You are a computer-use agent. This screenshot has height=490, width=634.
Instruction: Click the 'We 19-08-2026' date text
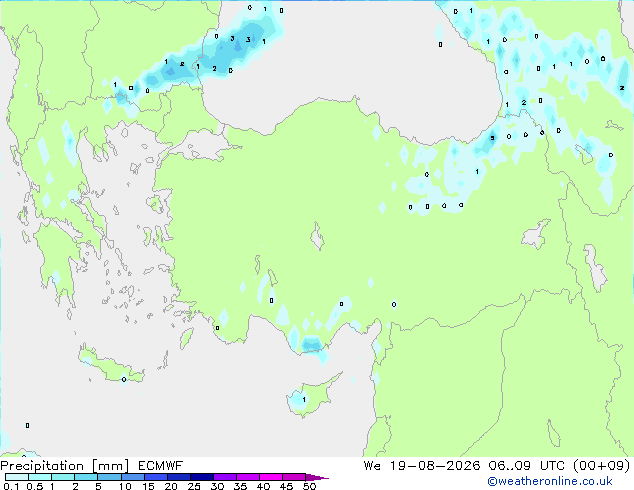tap(422, 466)
